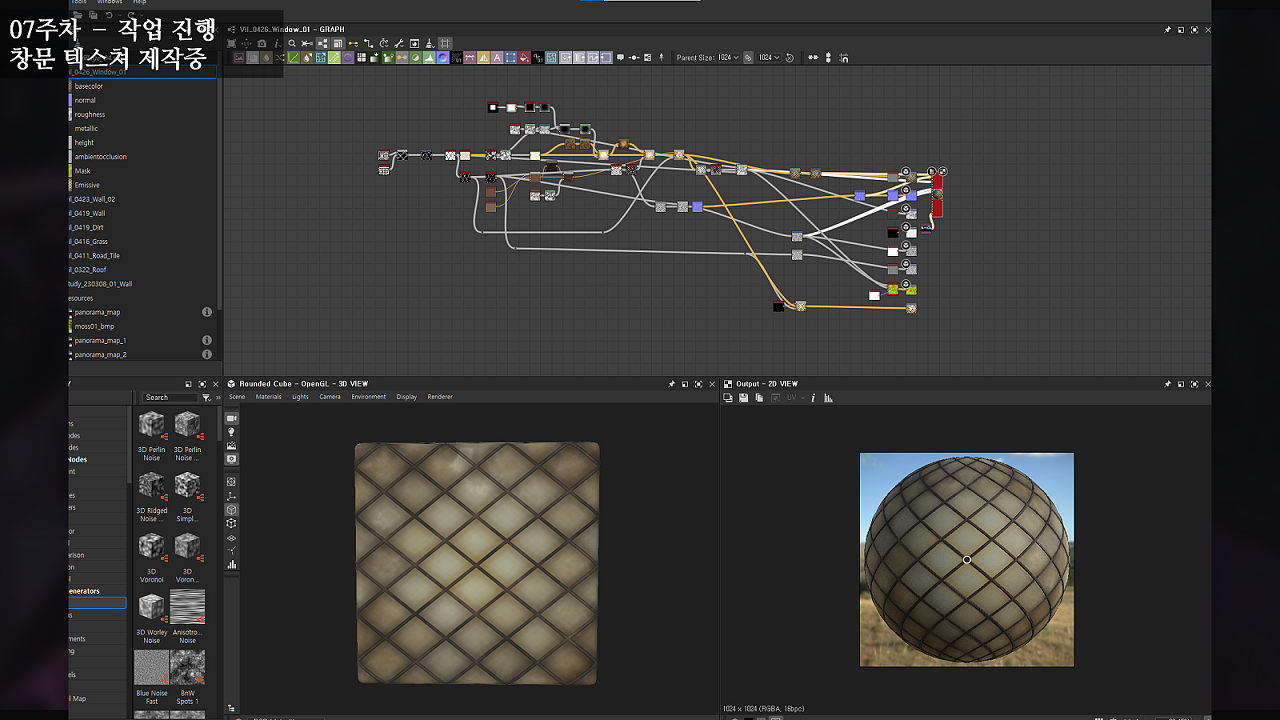
Task: Click the sphere material preview in the 2D View
Action: (x=967, y=560)
